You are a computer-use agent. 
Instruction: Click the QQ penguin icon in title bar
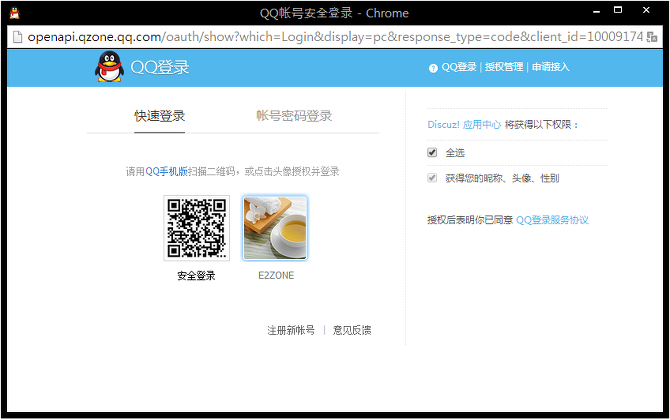15,13
